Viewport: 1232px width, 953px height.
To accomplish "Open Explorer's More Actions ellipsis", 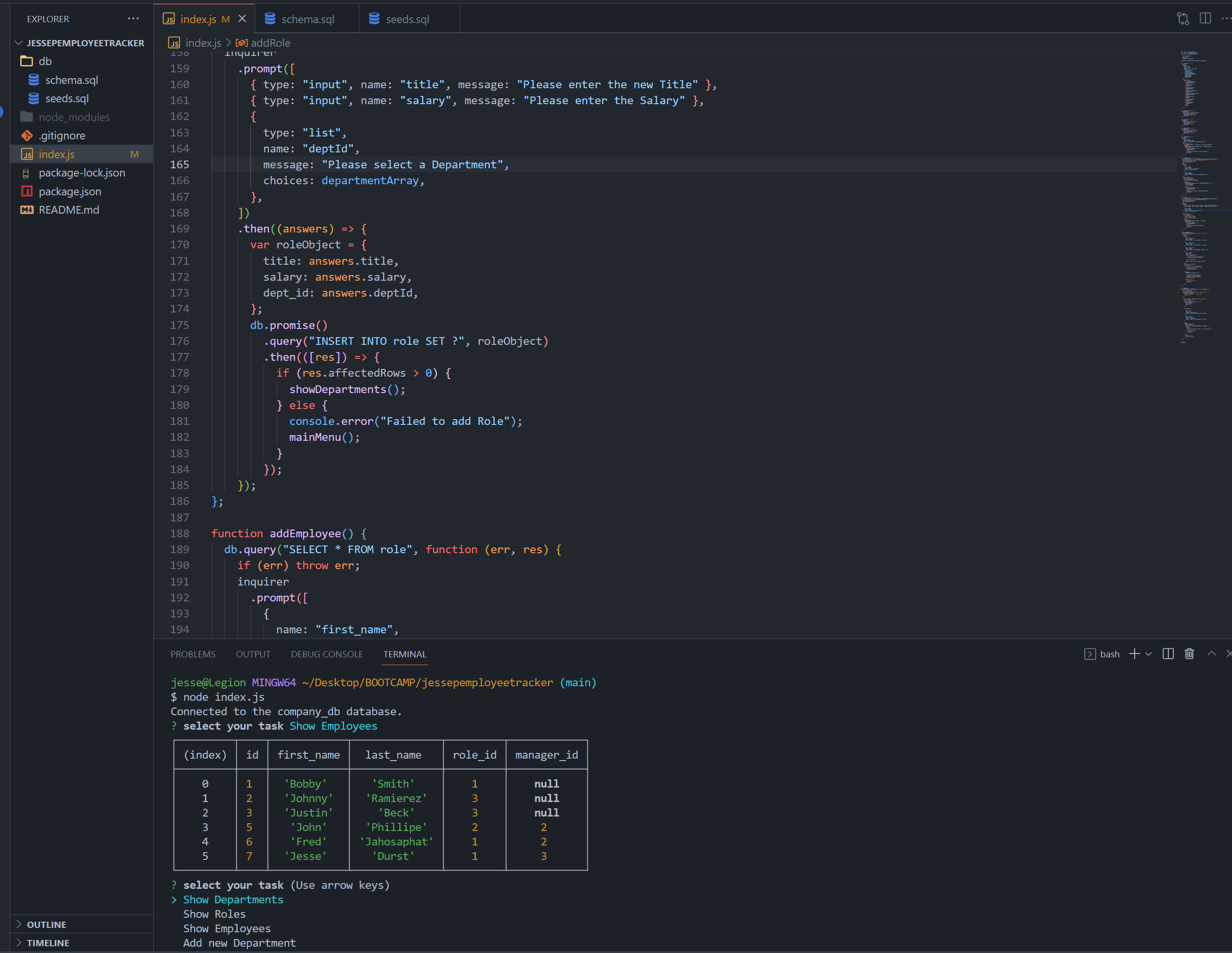I will point(133,19).
